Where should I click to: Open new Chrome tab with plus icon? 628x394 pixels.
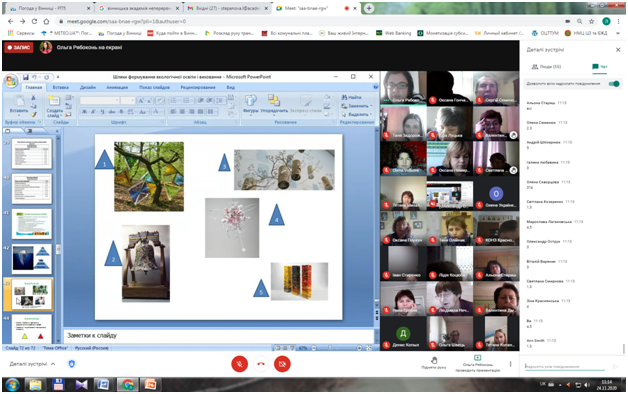pyautogui.click(x=369, y=8)
